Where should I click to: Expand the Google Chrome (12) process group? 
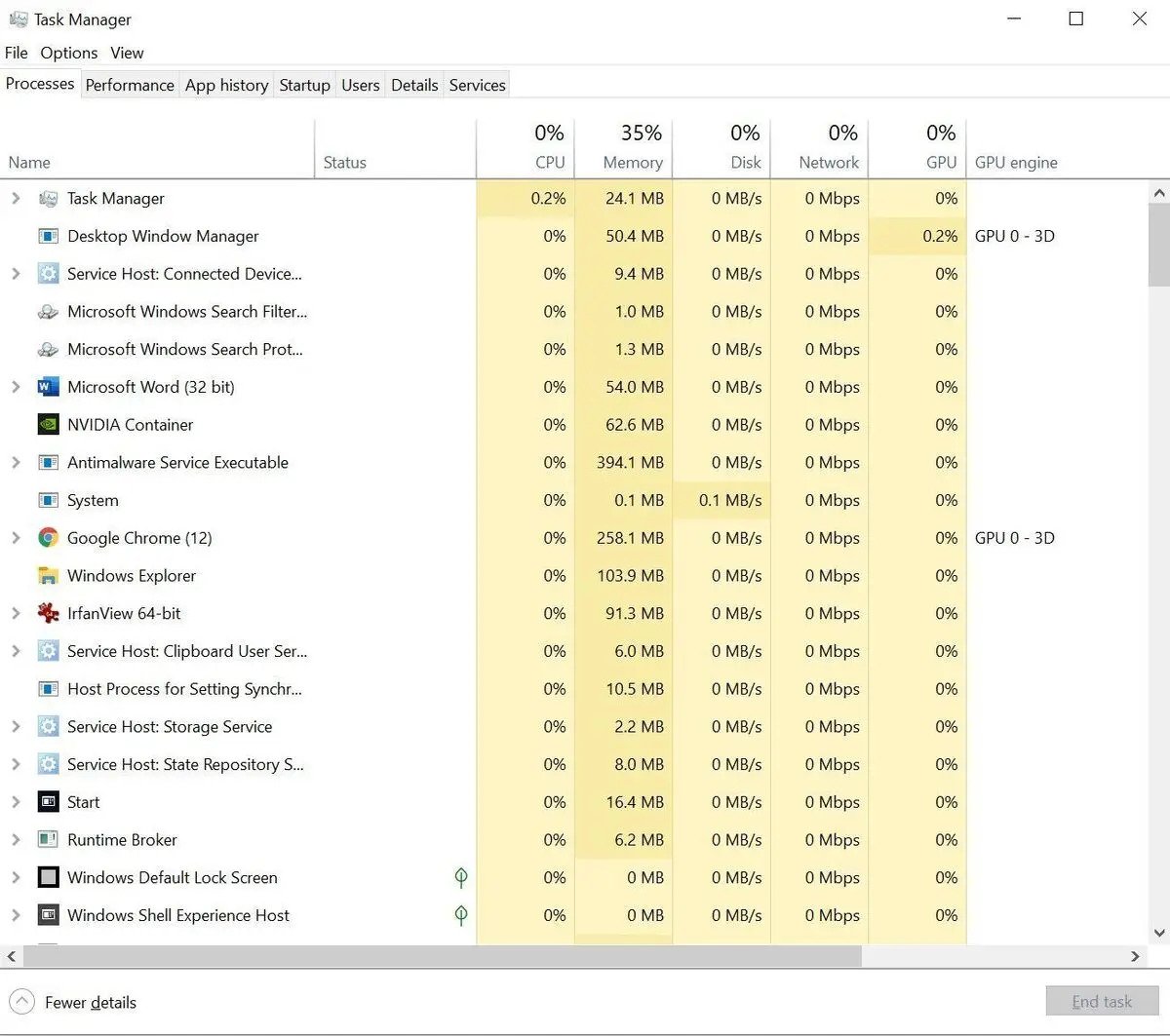pyautogui.click(x=16, y=538)
